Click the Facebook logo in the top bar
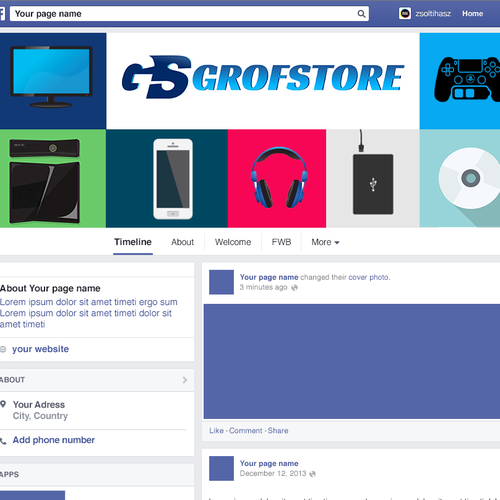 (x=2, y=14)
